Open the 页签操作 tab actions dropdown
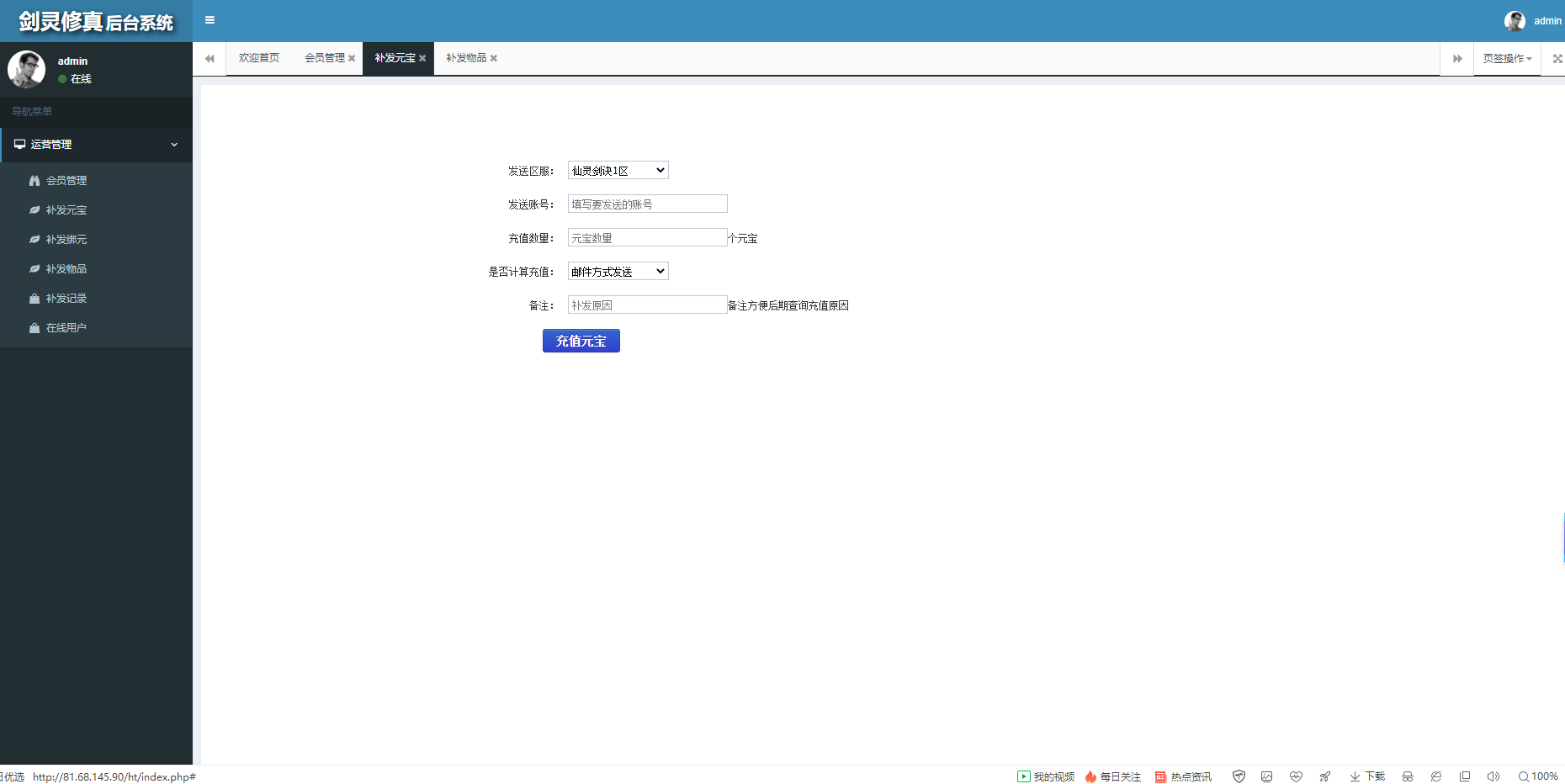Image resolution: width=1565 pixels, height=784 pixels. tap(1506, 58)
